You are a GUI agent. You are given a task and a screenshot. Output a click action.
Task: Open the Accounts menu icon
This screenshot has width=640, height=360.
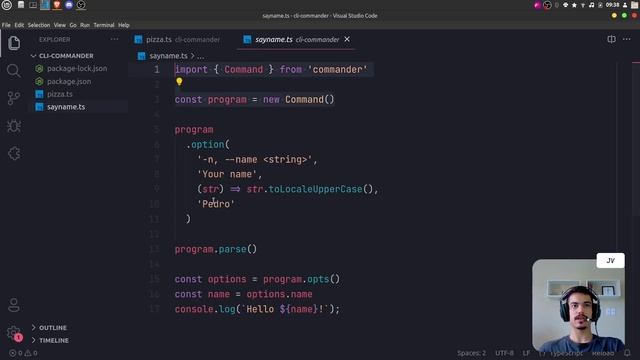pos(14,304)
